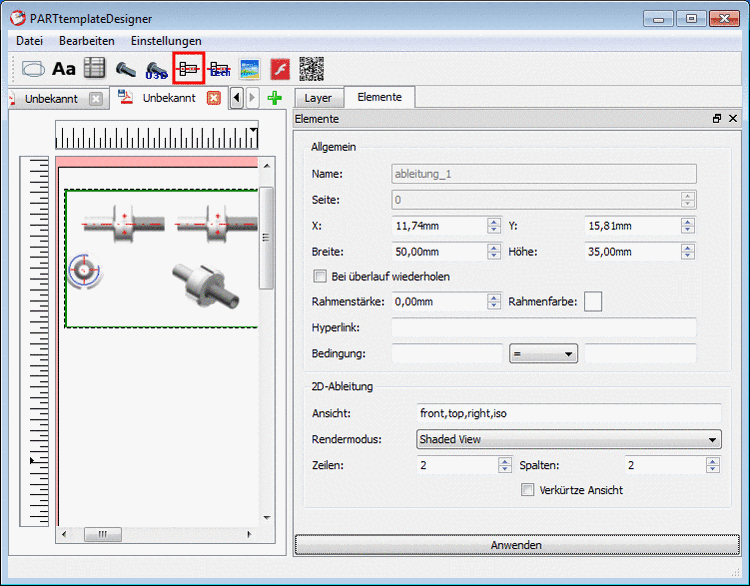
Task: Go to next tabs with right arrow
Action: click(252, 98)
